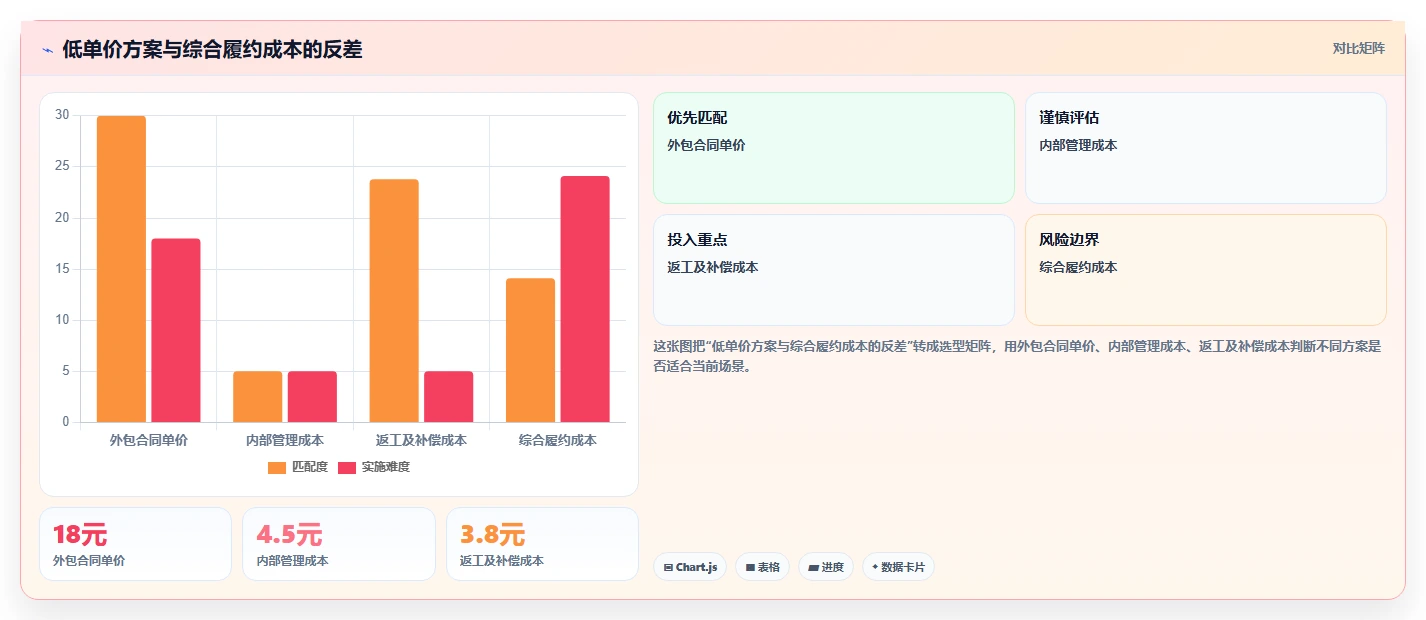
Task: Click the icon in the Chart.js chip
Action: [668, 567]
